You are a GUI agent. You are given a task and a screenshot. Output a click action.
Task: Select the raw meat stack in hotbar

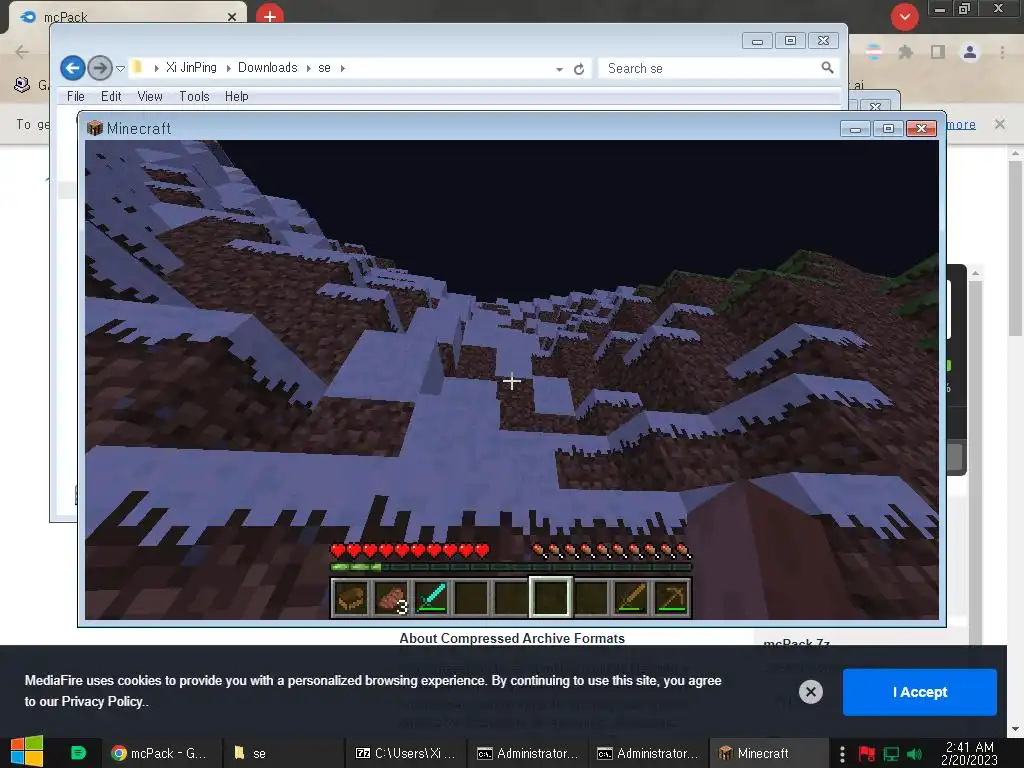tap(391, 598)
